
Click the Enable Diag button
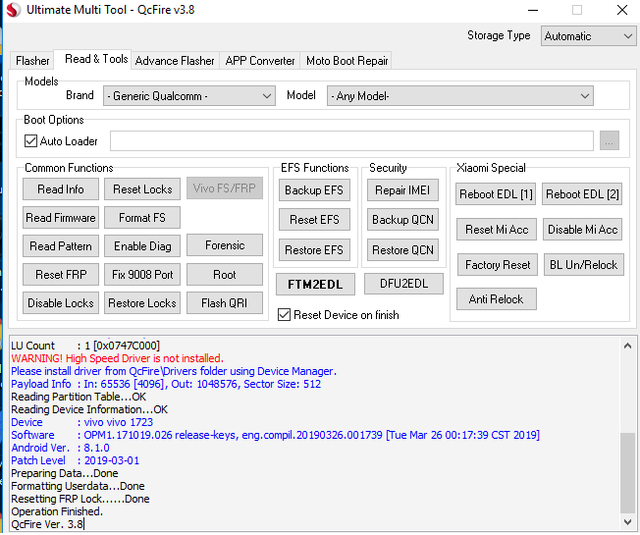[x=142, y=246]
